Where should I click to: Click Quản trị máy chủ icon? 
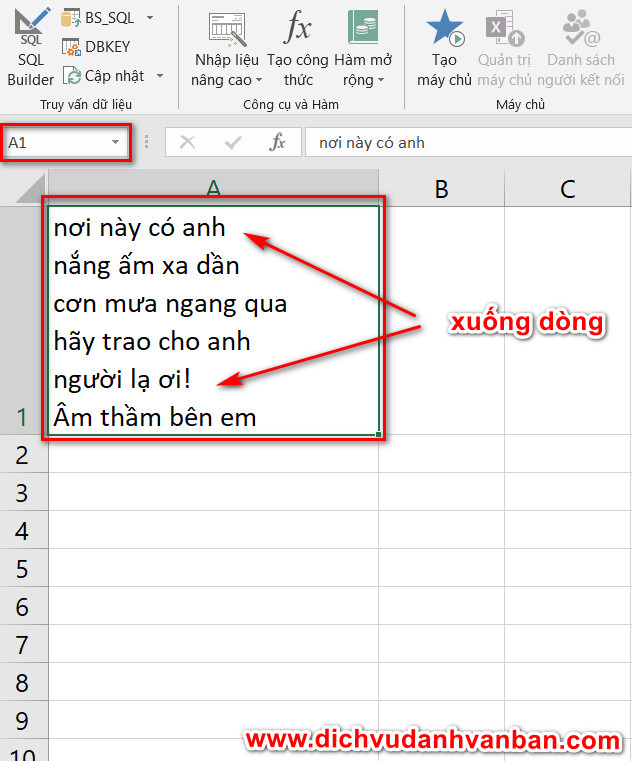tap(505, 28)
